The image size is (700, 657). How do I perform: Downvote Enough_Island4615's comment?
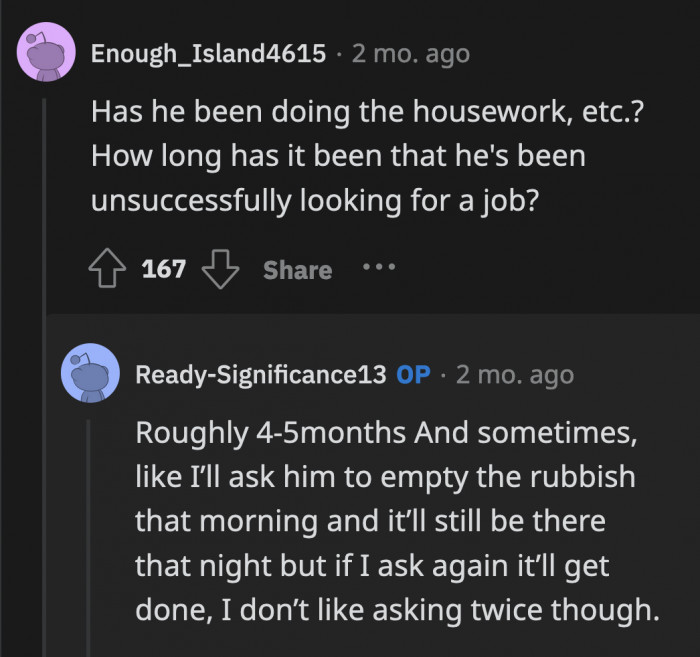(x=221, y=270)
